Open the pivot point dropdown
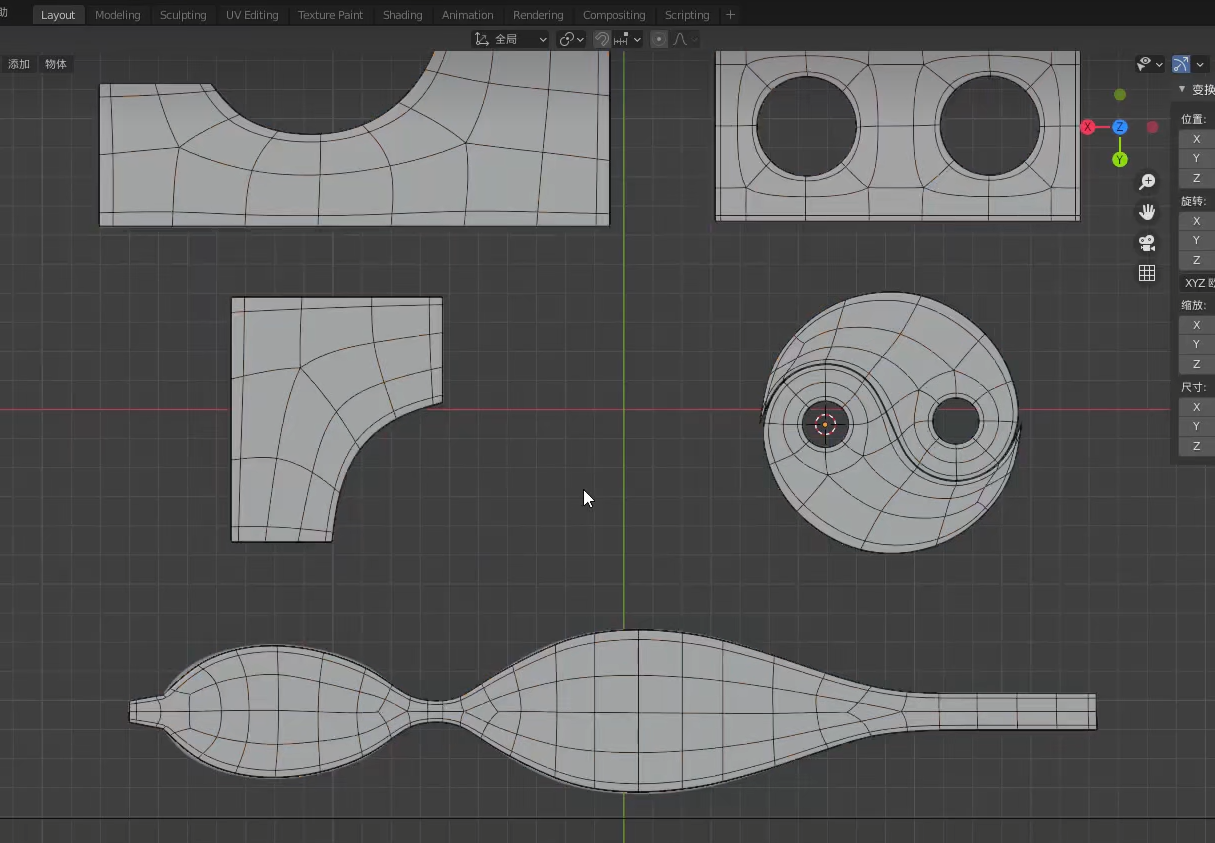Image resolution: width=1215 pixels, height=843 pixels. 572,39
